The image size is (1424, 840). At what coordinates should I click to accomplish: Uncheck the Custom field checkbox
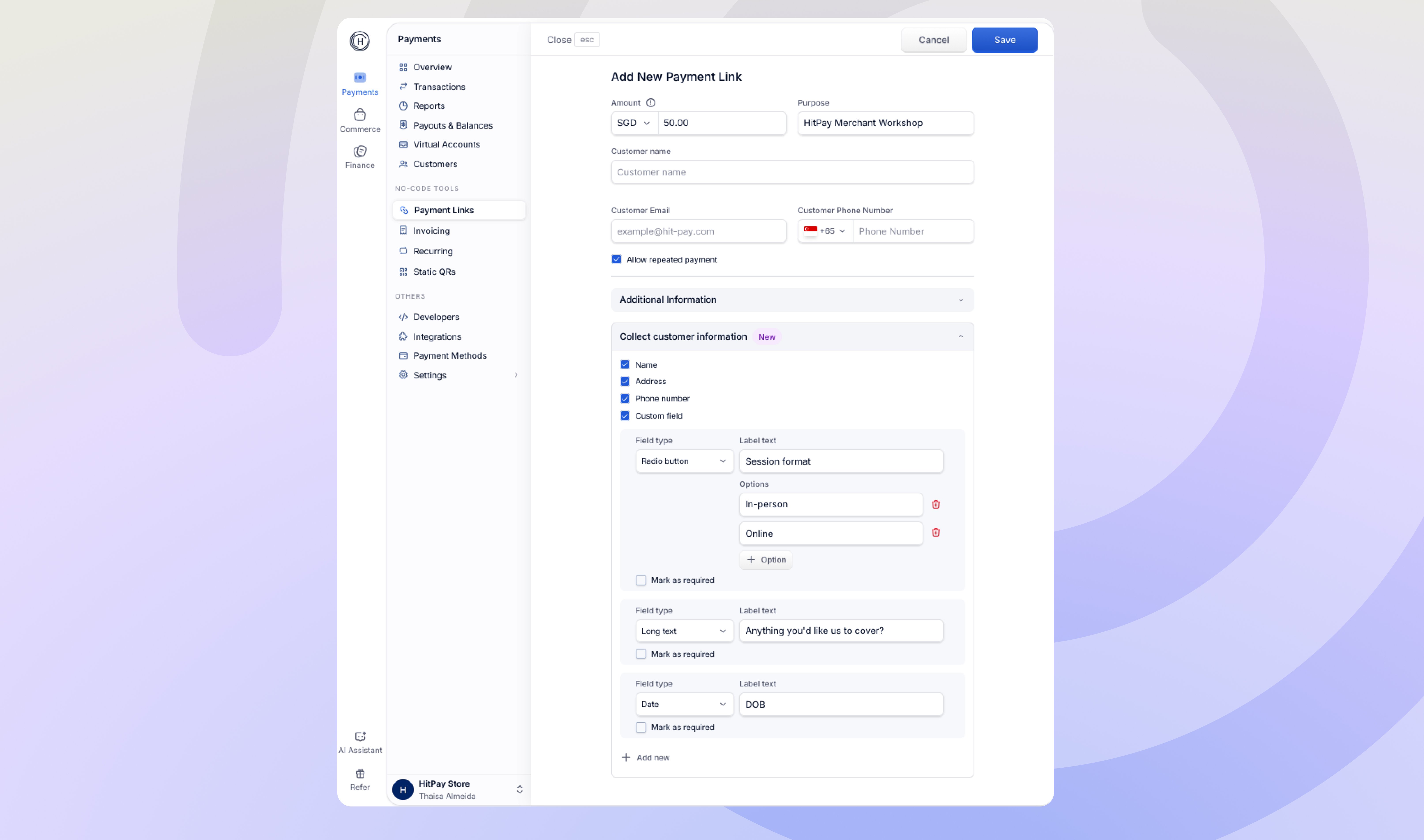tap(625, 416)
